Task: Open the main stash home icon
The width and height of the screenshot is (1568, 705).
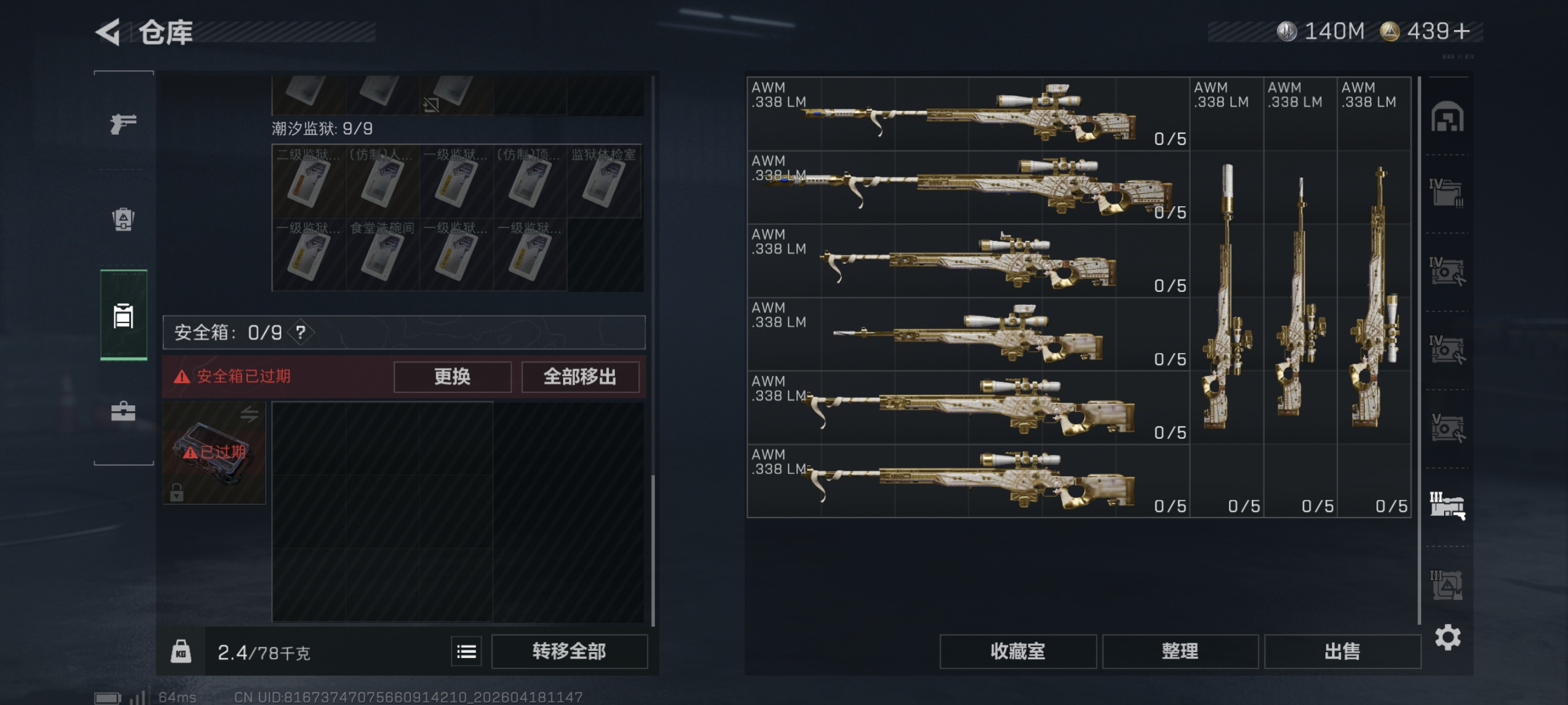Action: 1448,116
